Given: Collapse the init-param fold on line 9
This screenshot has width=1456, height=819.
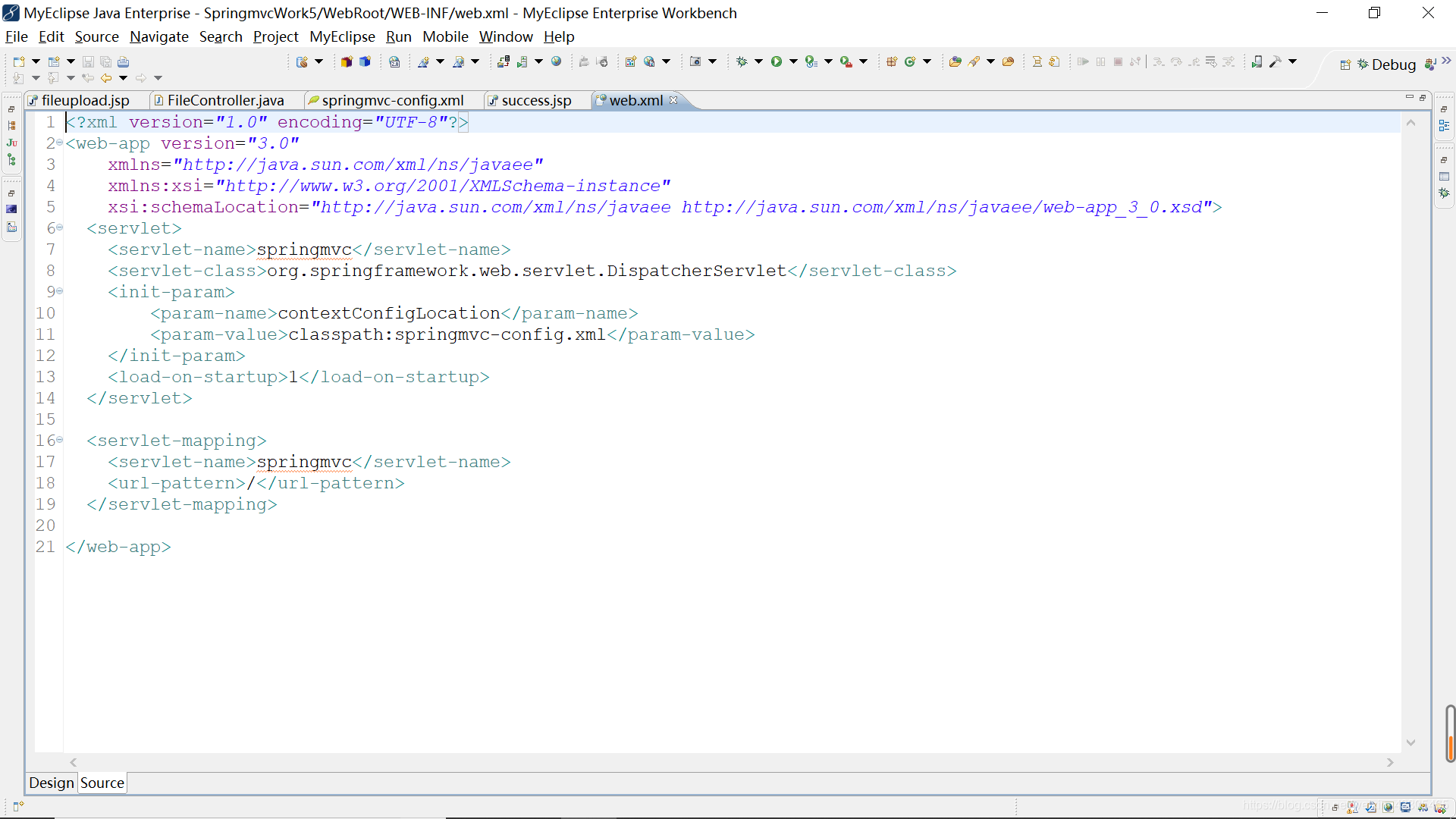Looking at the screenshot, I should pyautogui.click(x=59, y=291).
